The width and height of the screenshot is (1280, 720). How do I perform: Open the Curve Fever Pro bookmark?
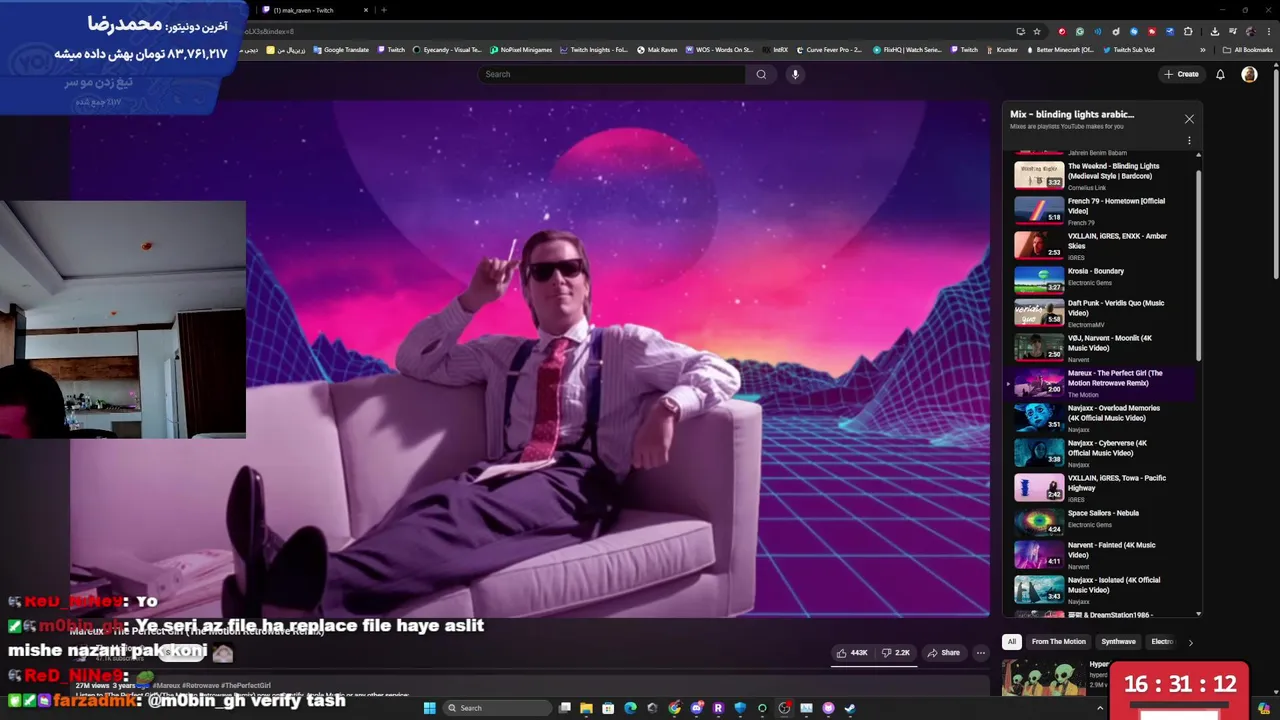[829, 50]
